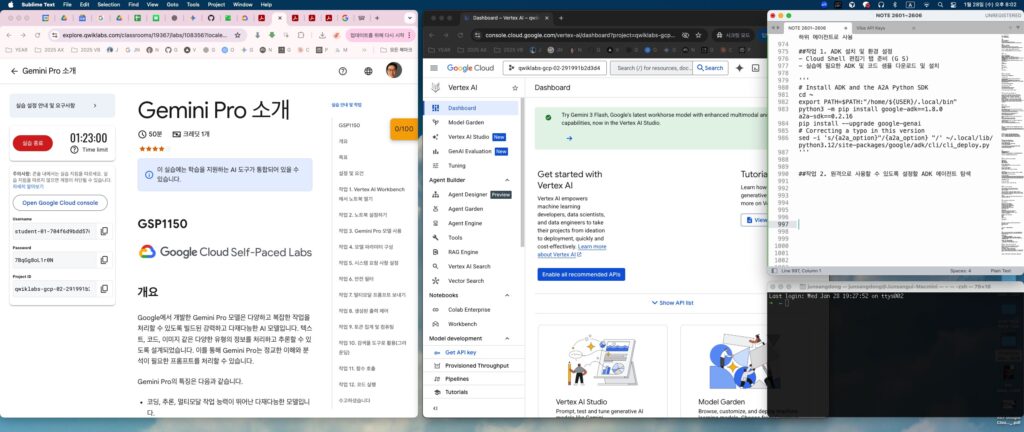Copy the lab password value
Viewport: 1024px width, 432px height.
coord(105,260)
